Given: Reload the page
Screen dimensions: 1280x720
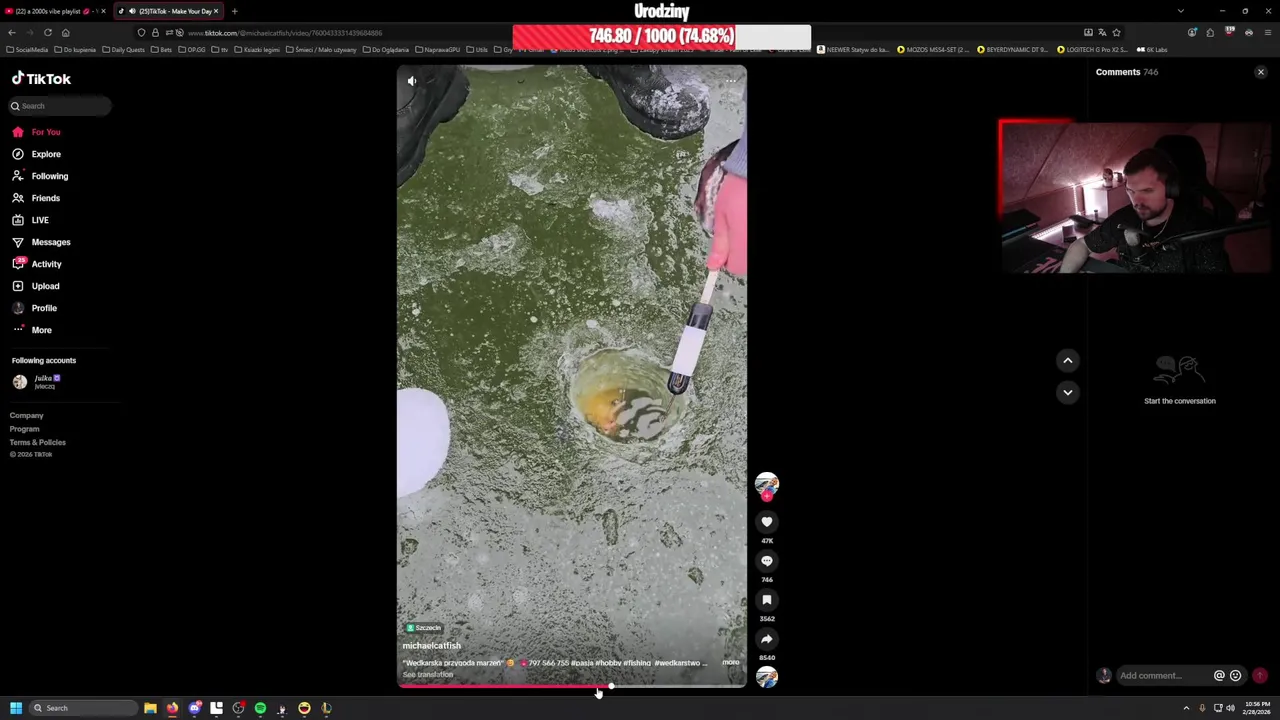Looking at the screenshot, I should pos(47,33).
